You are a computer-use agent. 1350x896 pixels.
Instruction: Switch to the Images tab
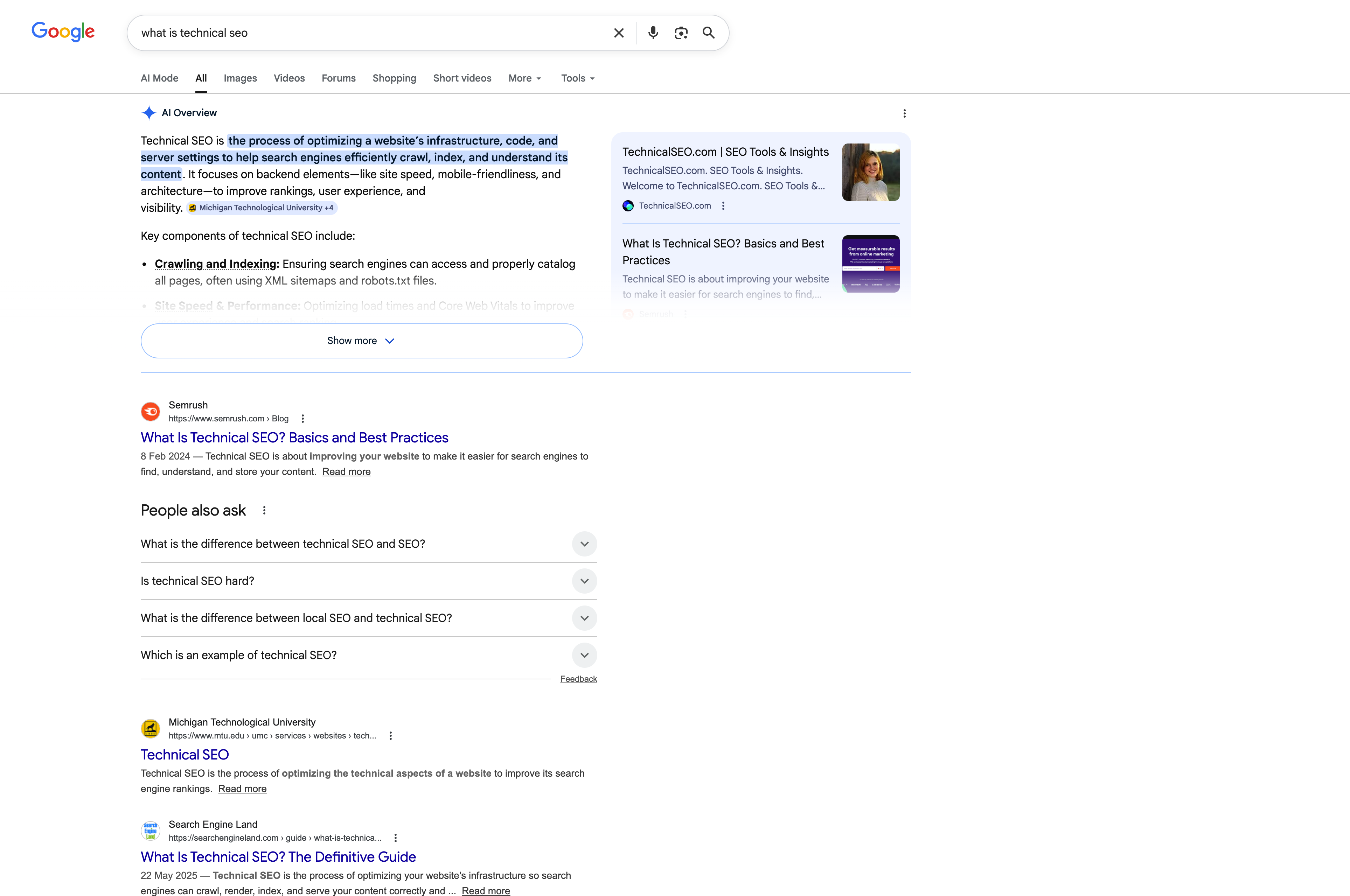point(240,78)
